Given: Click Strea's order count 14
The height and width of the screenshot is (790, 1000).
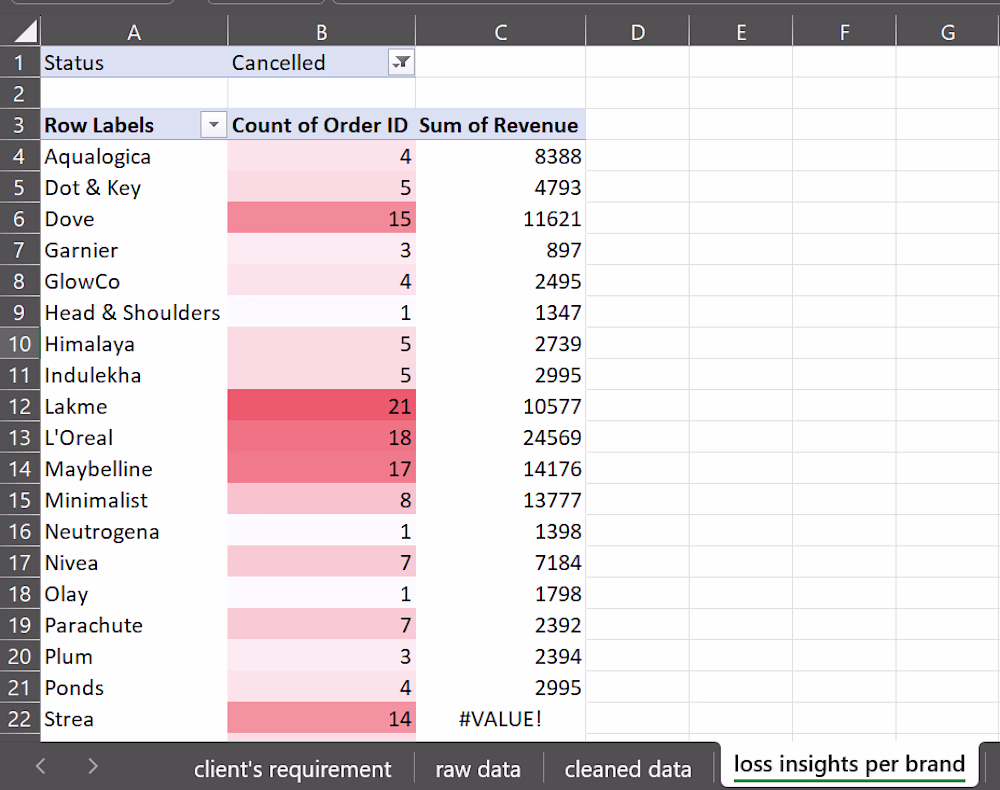Looking at the screenshot, I should click(x=321, y=719).
